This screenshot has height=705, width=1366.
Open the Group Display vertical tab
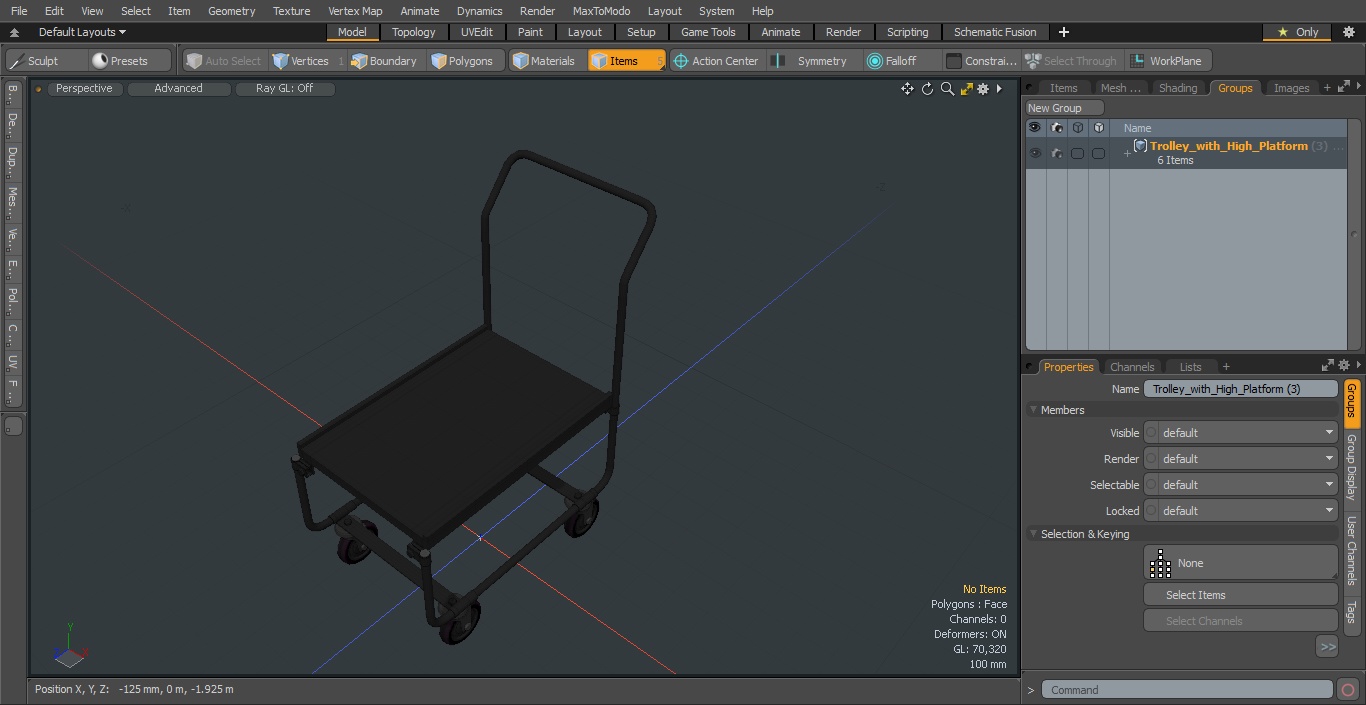click(1351, 467)
